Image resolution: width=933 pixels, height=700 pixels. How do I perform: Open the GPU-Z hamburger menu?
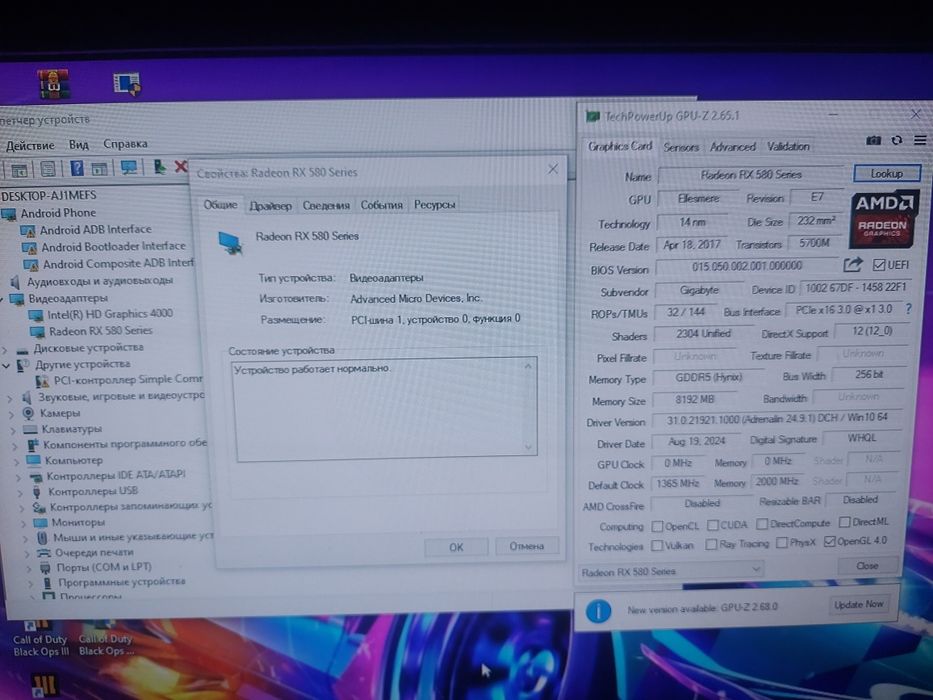pyautogui.click(x=920, y=140)
